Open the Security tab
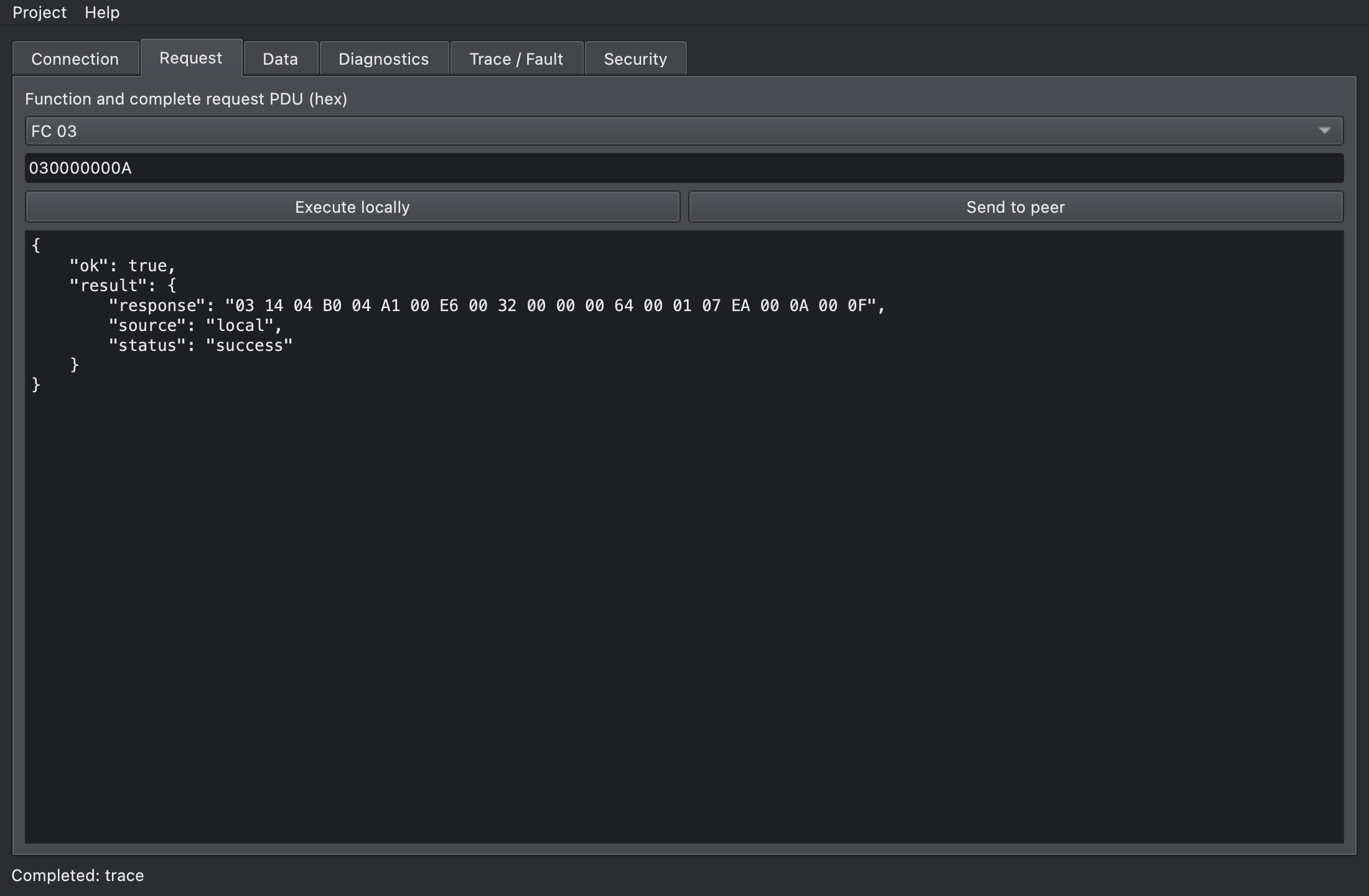This screenshot has width=1369, height=896. click(x=635, y=58)
